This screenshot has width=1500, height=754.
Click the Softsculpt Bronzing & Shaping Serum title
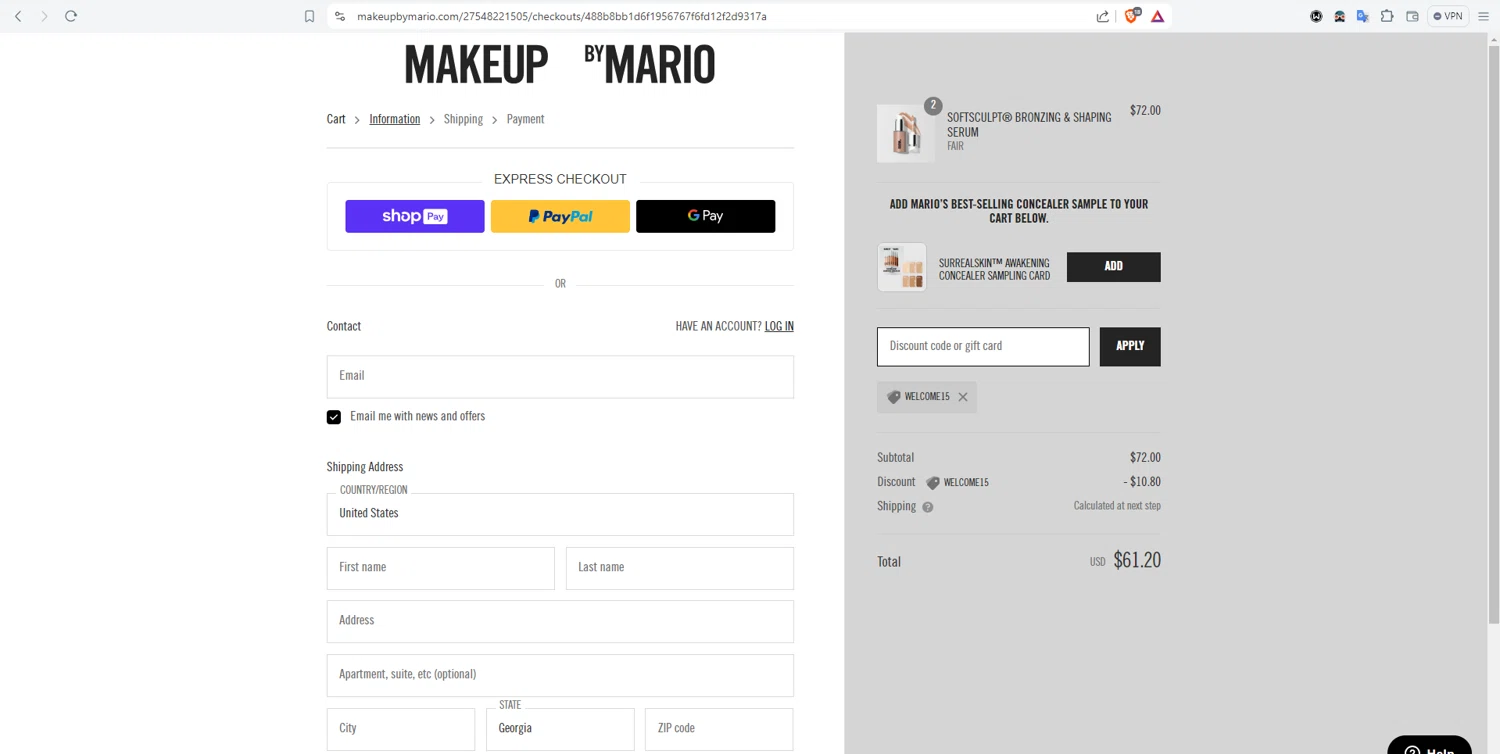(1029, 125)
